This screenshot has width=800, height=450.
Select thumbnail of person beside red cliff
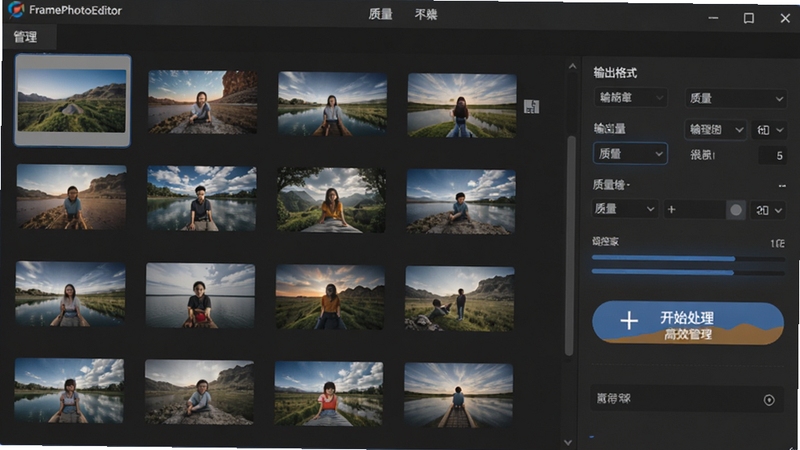click(x=203, y=103)
